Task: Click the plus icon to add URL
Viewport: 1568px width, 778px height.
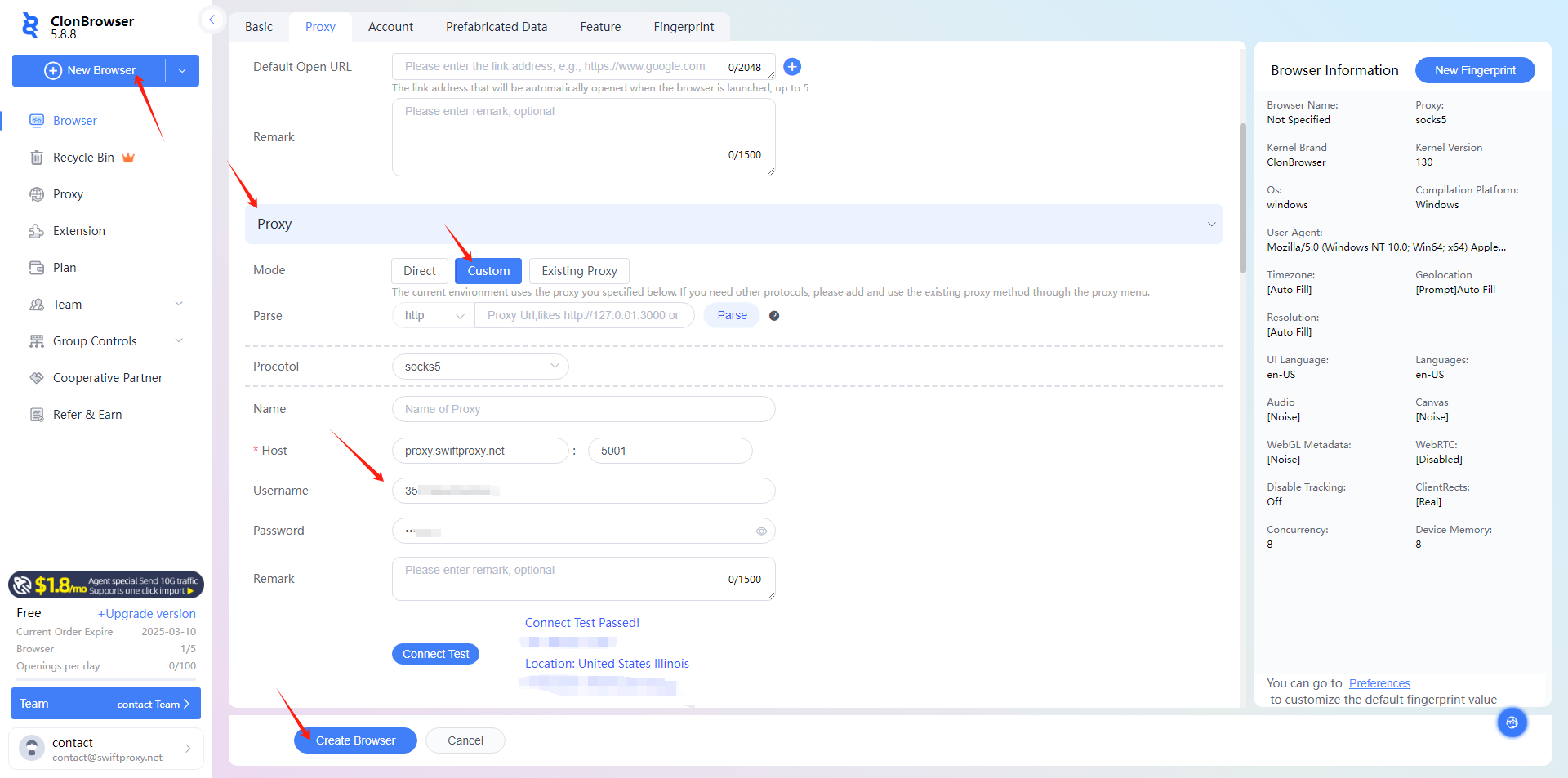Action: coord(792,67)
